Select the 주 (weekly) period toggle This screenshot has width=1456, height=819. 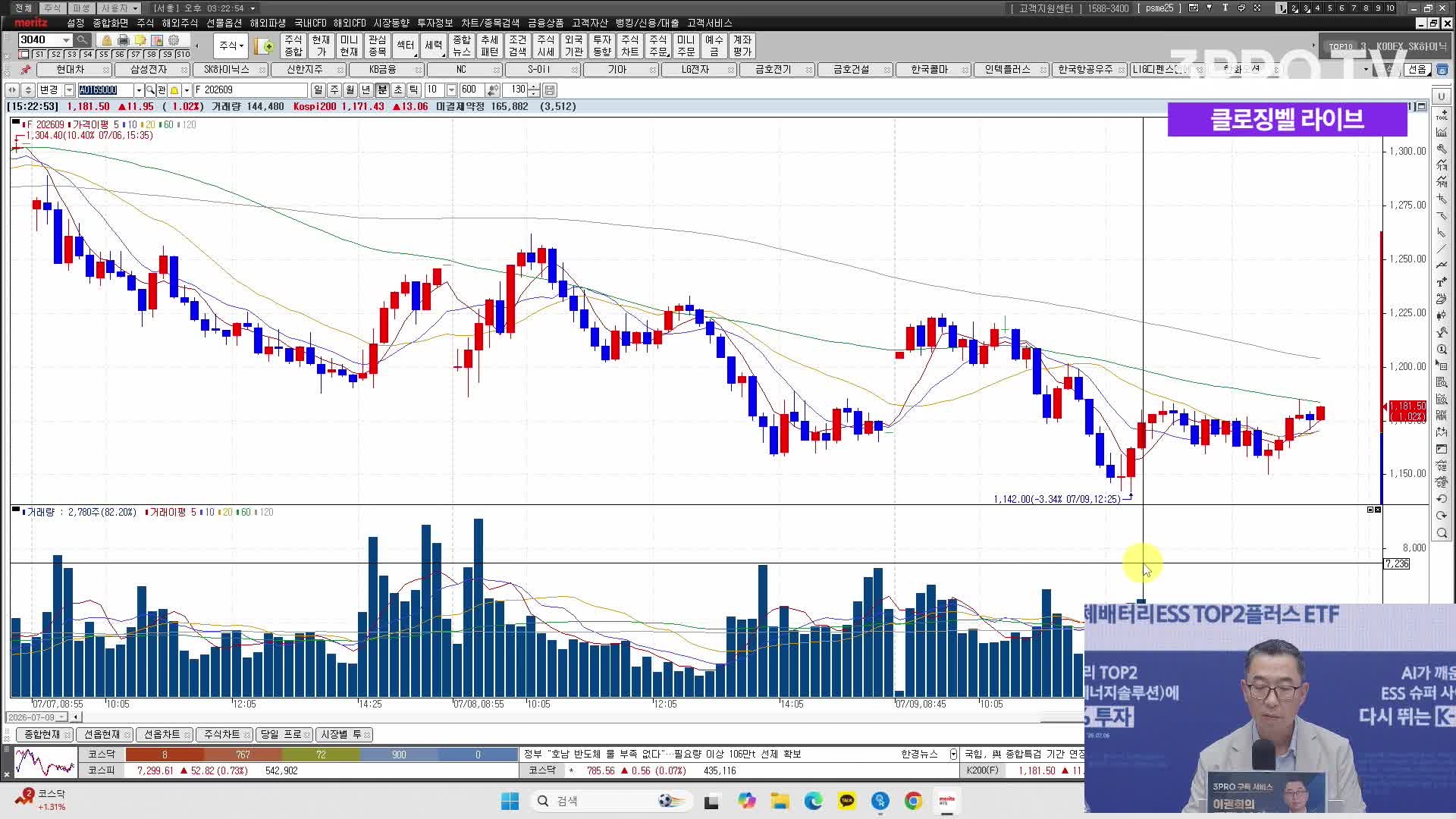334,90
